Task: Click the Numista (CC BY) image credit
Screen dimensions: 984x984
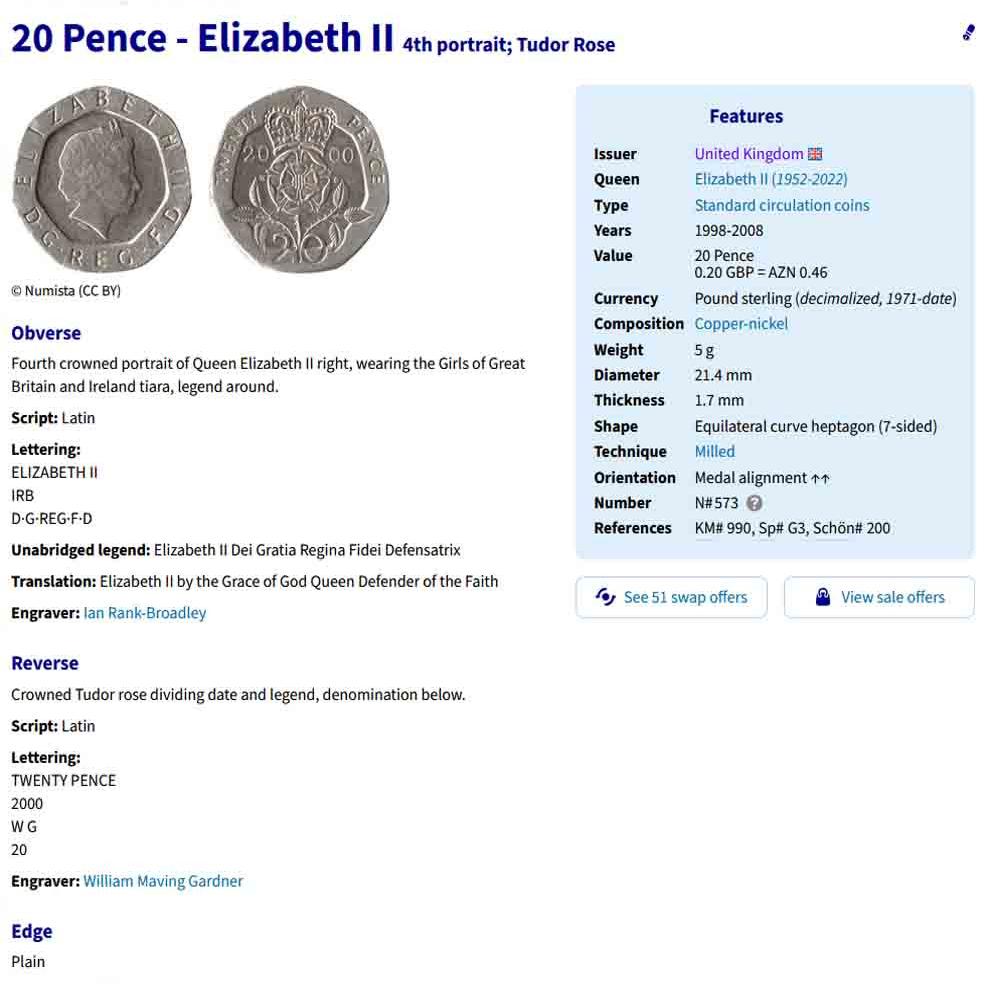Action: tap(66, 291)
